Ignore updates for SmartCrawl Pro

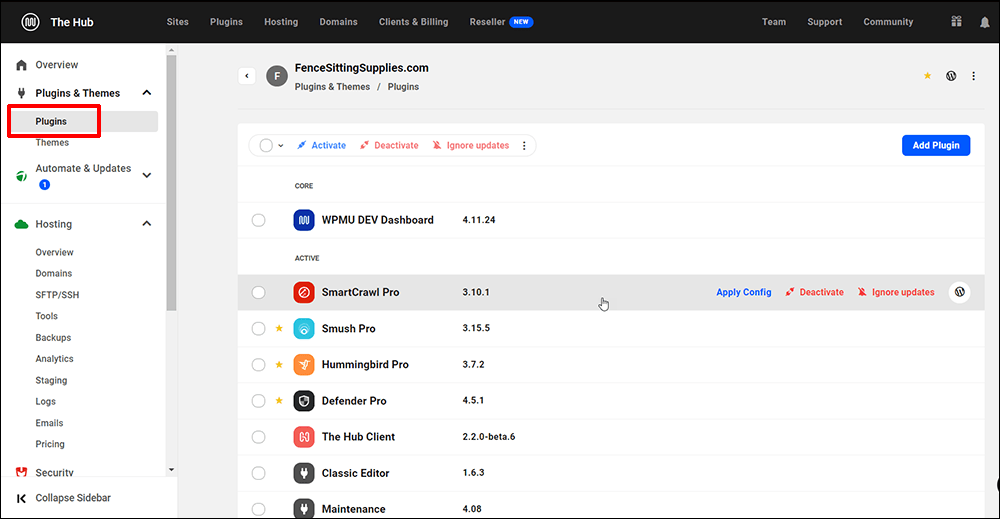(x=896, y=292)
